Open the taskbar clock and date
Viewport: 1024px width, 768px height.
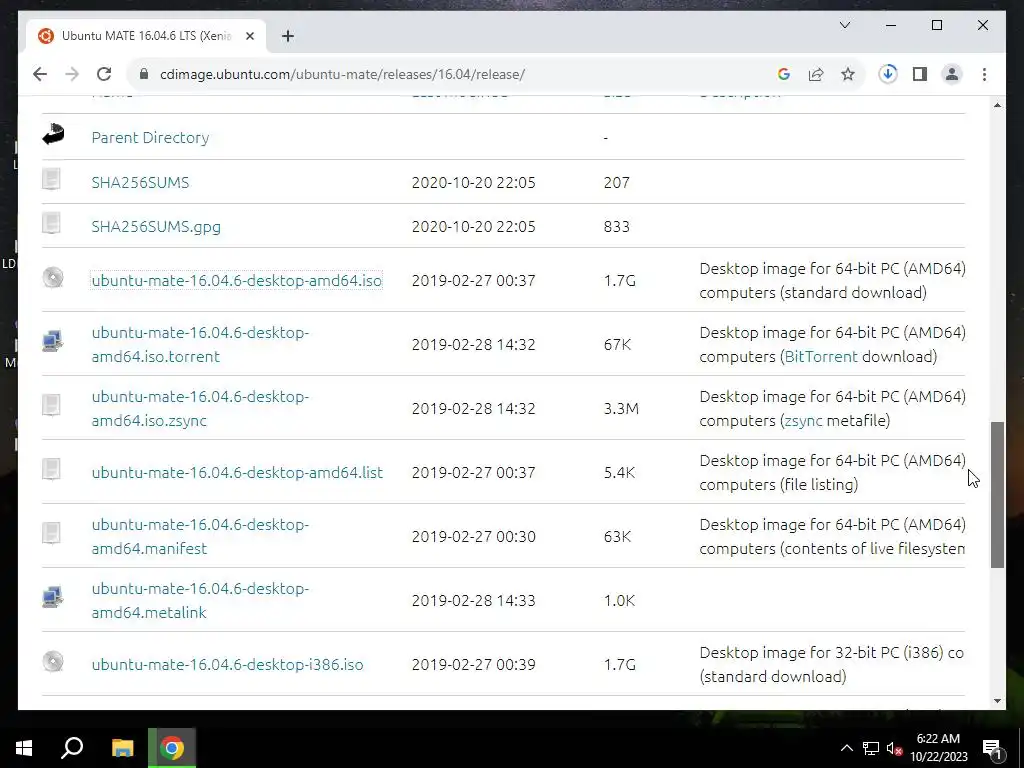(x=938, y=748)
